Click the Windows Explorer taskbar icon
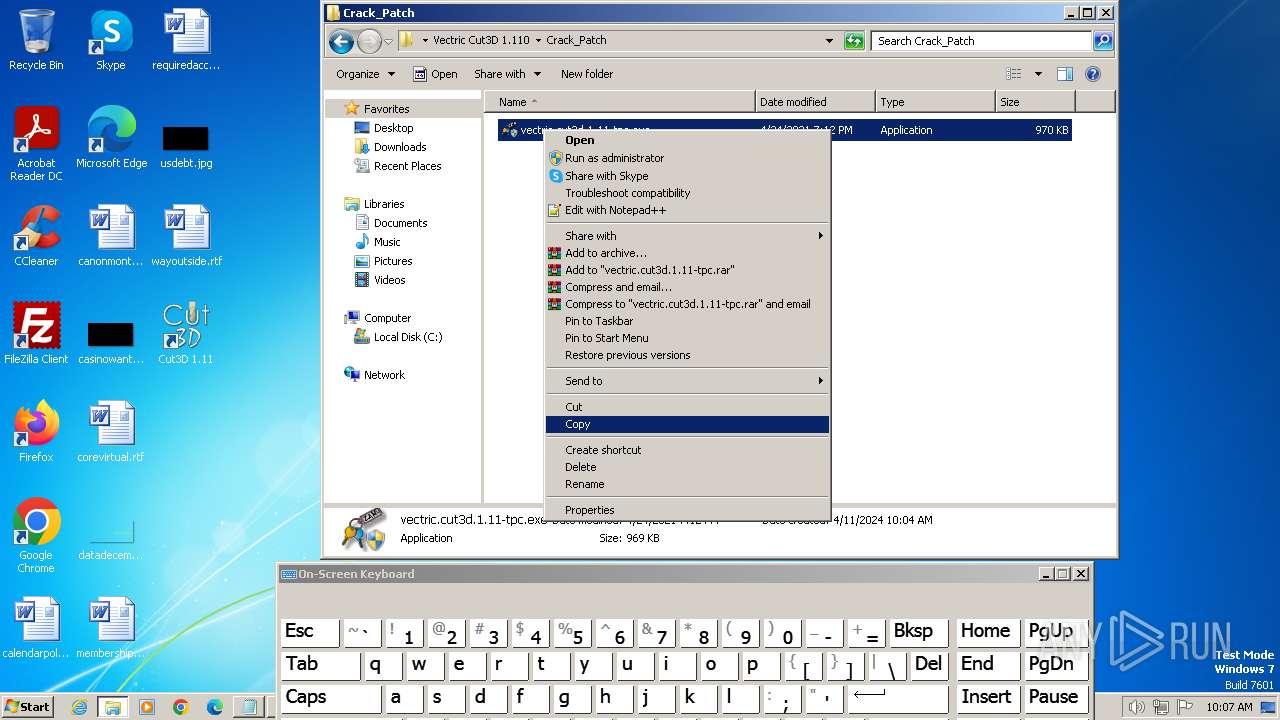 pos(112,707)
